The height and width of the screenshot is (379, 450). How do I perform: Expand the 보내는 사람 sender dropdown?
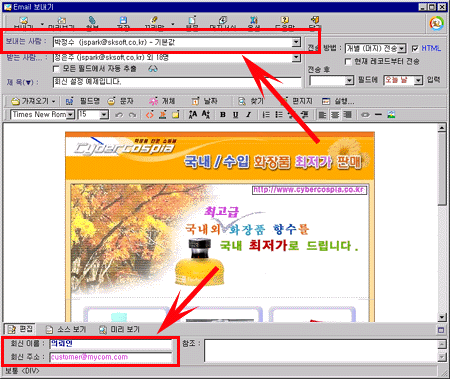296,42
